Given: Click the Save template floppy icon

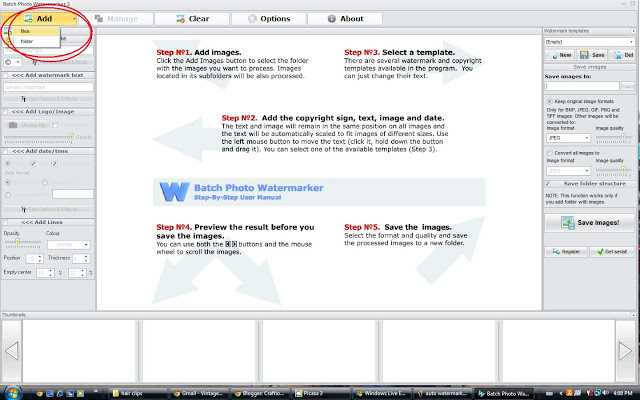Looking at the screenshot, I should tap(584, 55).
